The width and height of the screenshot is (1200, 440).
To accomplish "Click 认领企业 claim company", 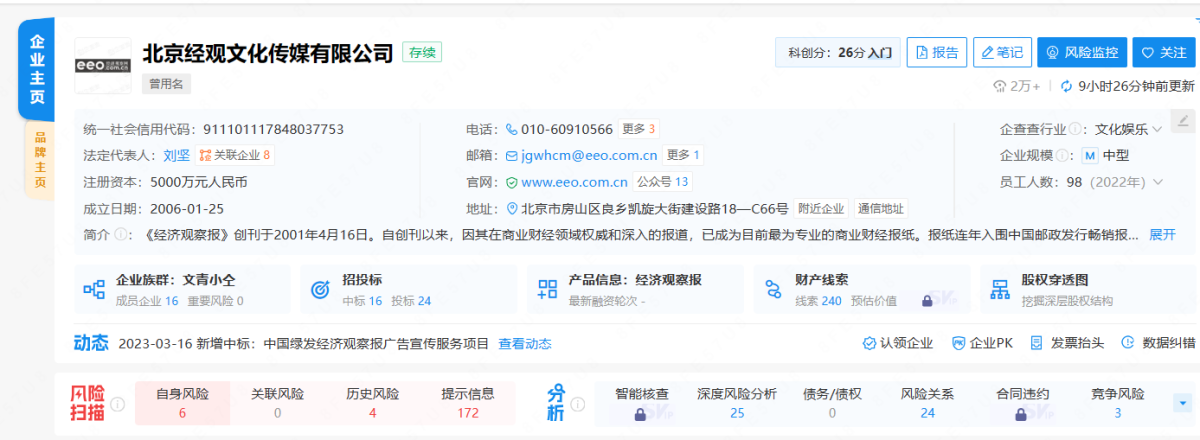I will click(x=897, y=343).
